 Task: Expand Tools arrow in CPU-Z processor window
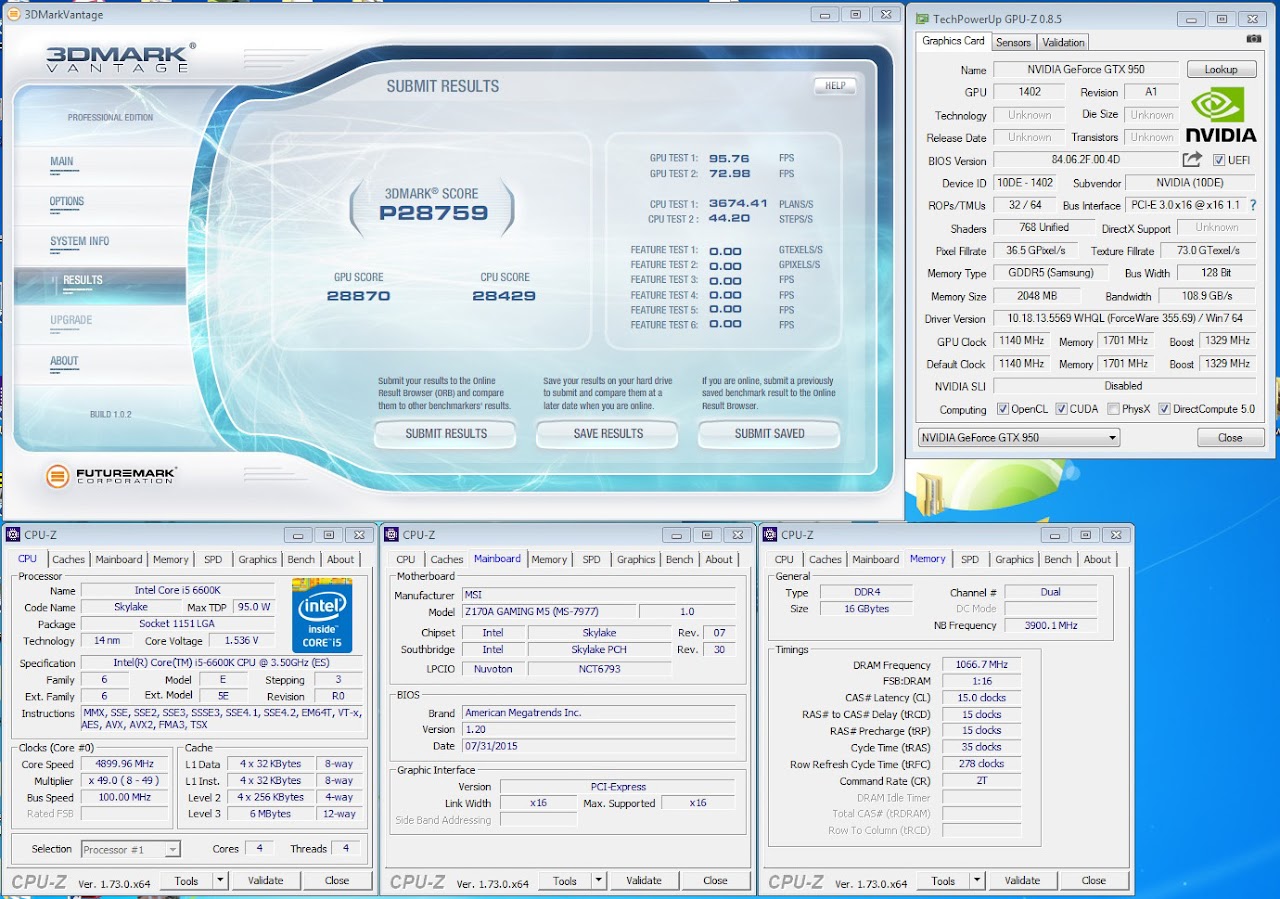pos(219,881)
